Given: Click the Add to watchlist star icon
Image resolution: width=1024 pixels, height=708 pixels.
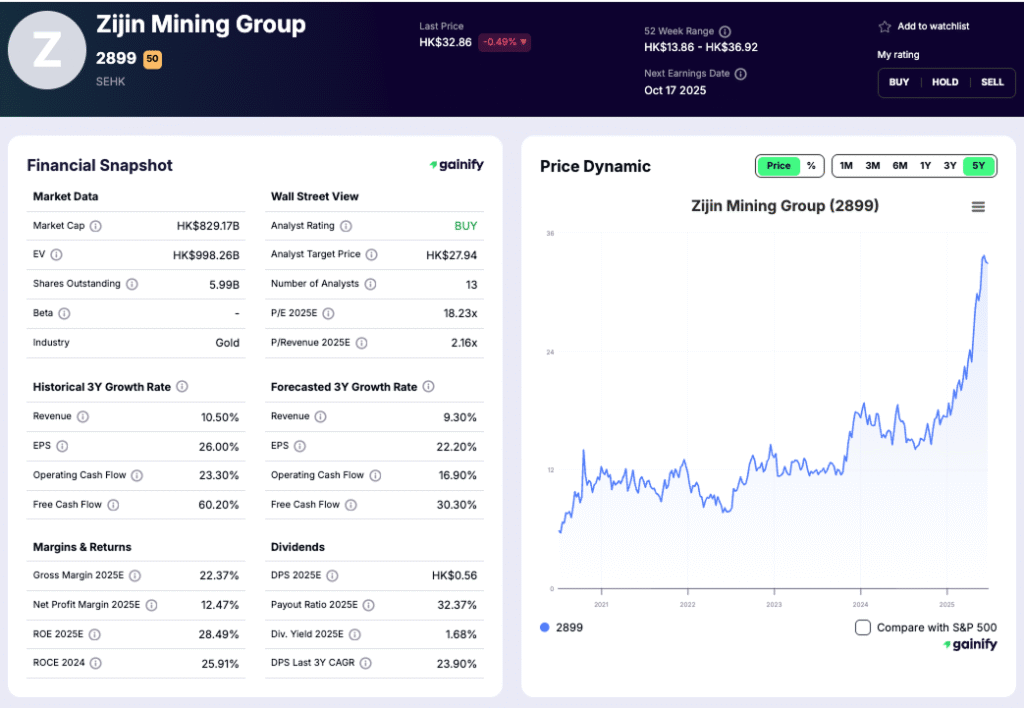Looking at the screenshot, I should (x=883, y=26).
